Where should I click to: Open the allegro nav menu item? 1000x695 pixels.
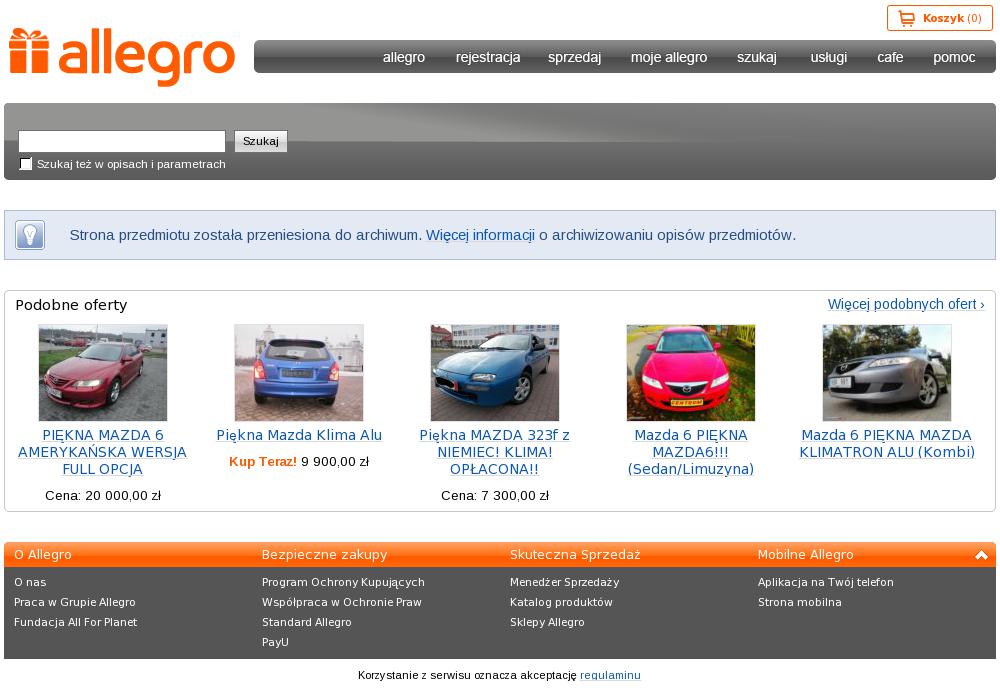point(404,57)
